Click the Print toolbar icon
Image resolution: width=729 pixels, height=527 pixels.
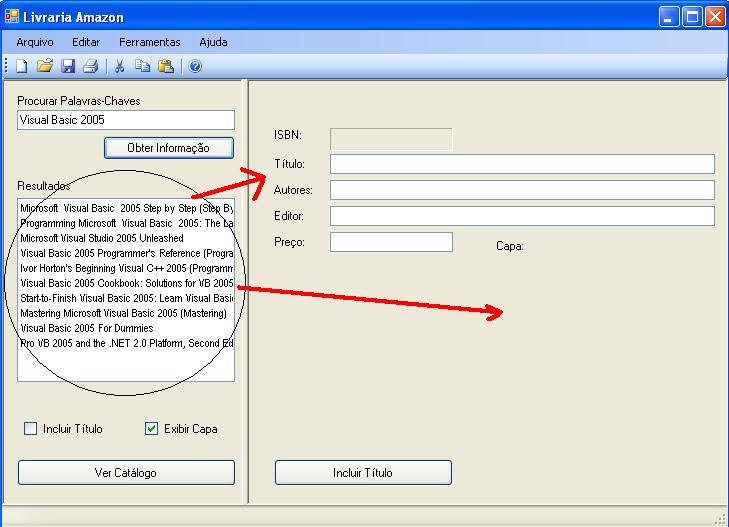coord(91,66)
